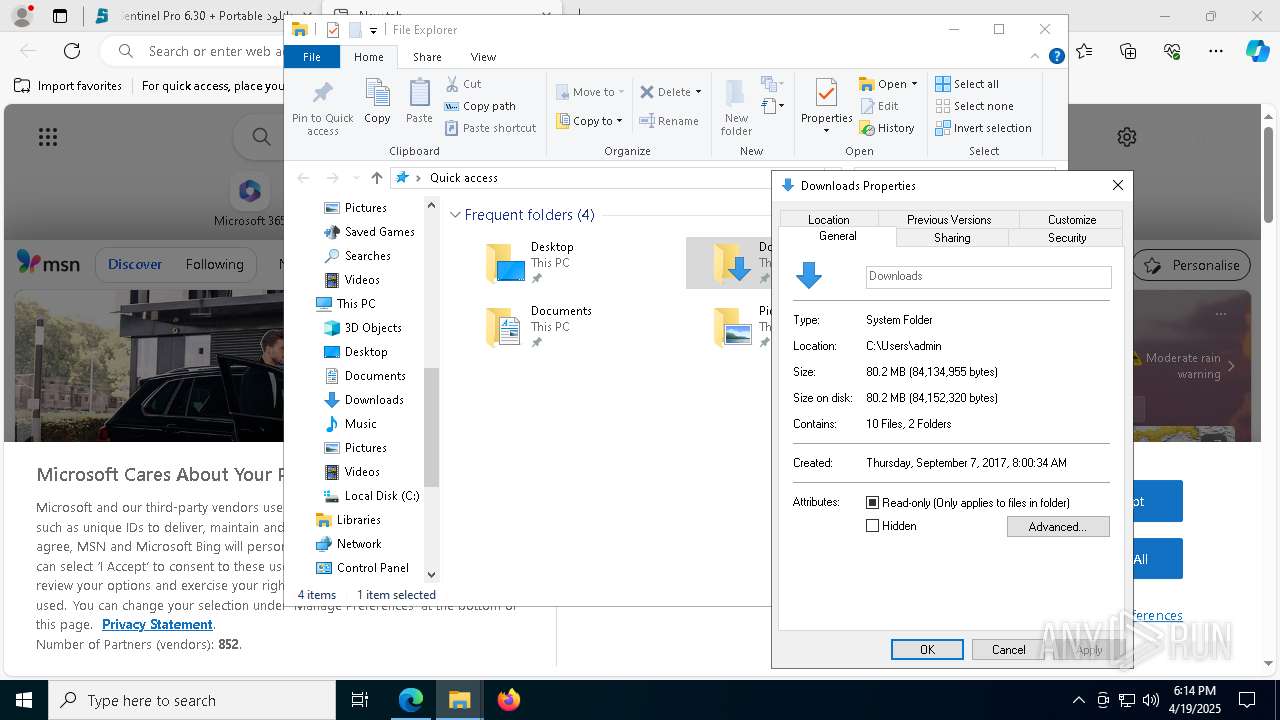Viewport: 1280px width, 720px height.
Task: Select 3D Objects in navigation tree
Action: pos(363,328)
